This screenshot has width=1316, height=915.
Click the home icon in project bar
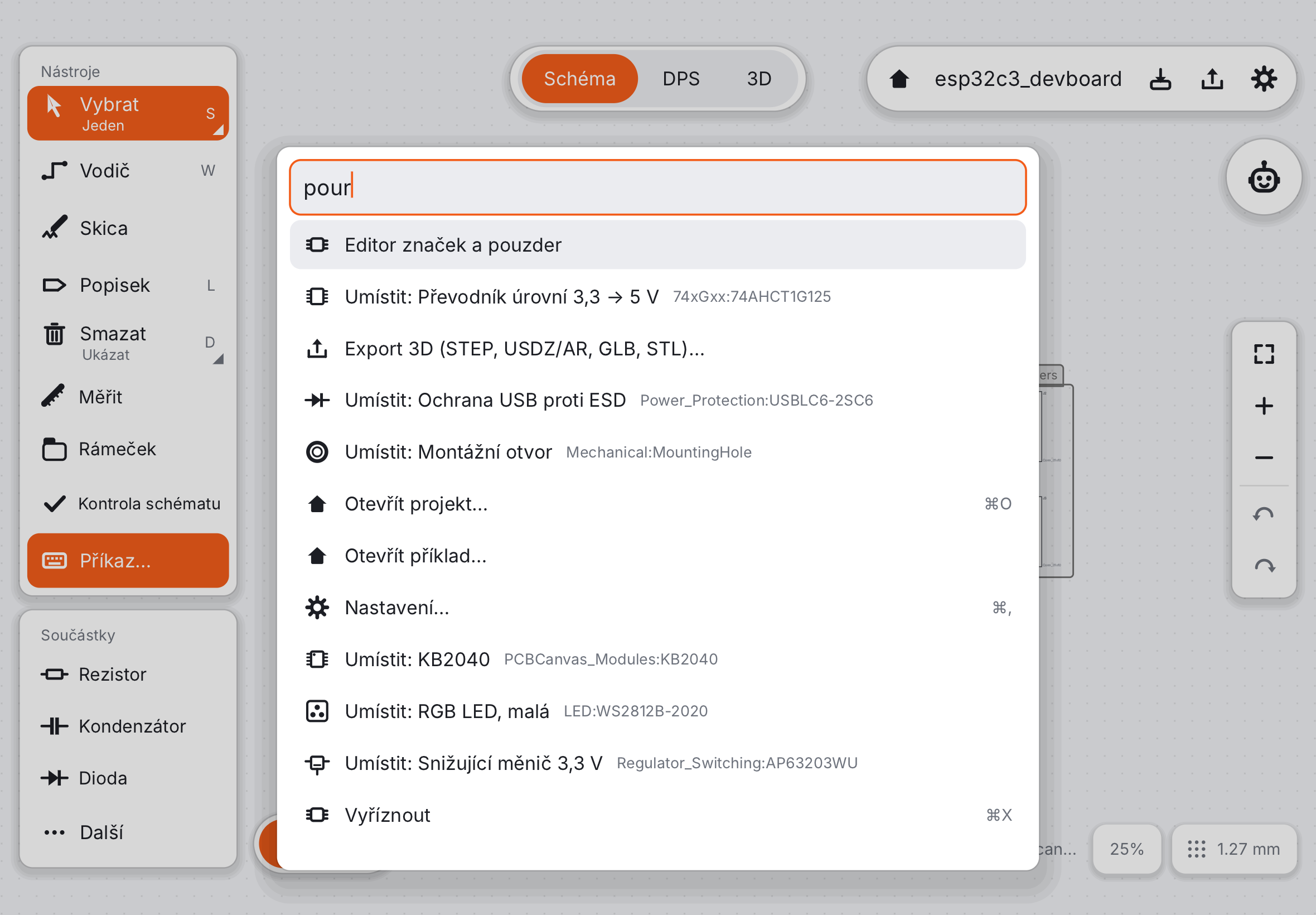point(899,79)
